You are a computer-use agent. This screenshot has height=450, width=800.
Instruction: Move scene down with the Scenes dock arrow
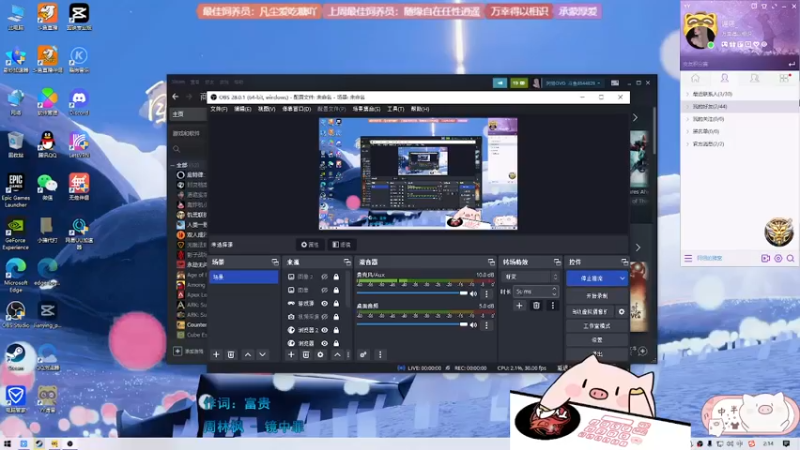tap(262, 355)
